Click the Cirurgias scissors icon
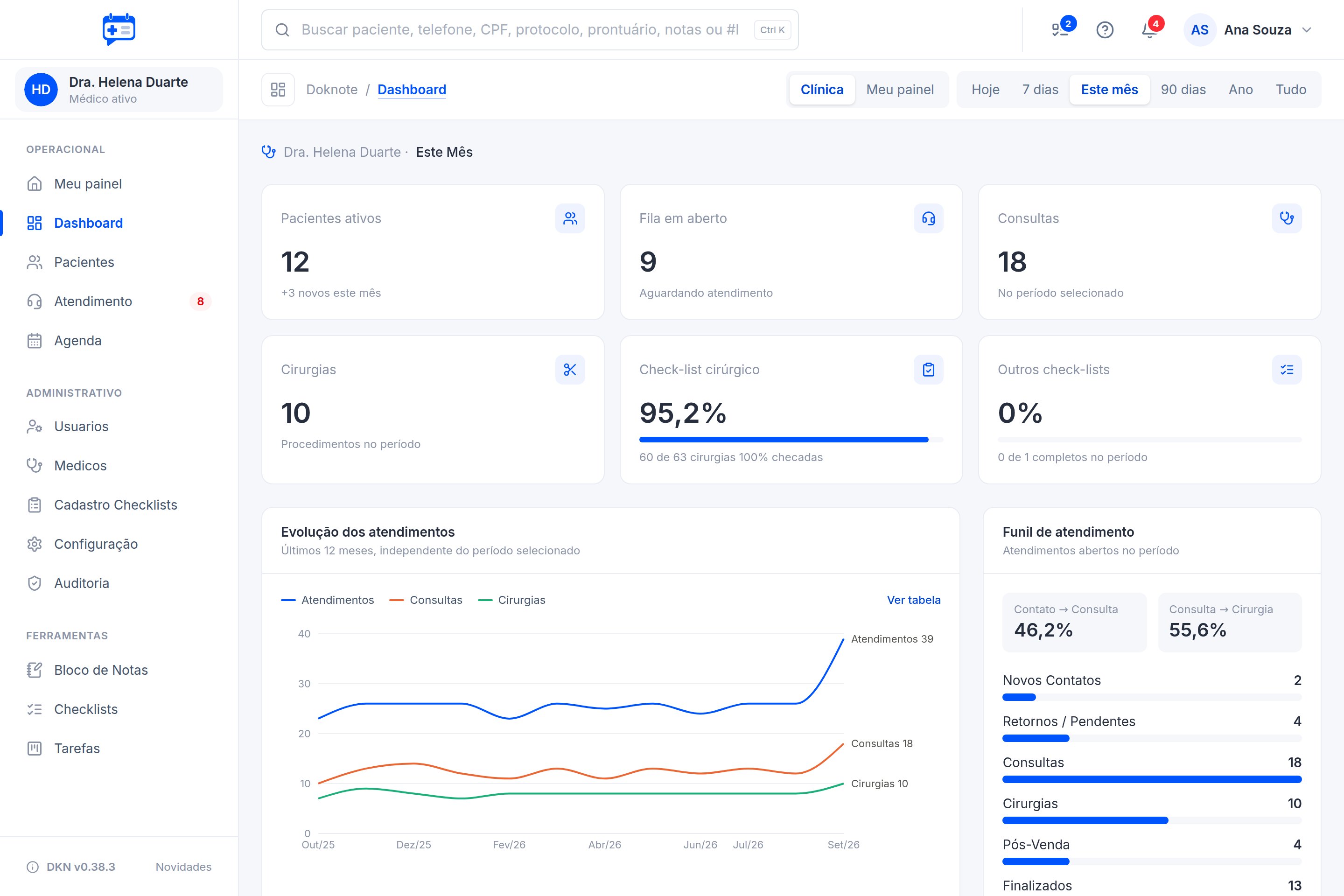Viewport: 1344px width, 896px height. [570, 370]
